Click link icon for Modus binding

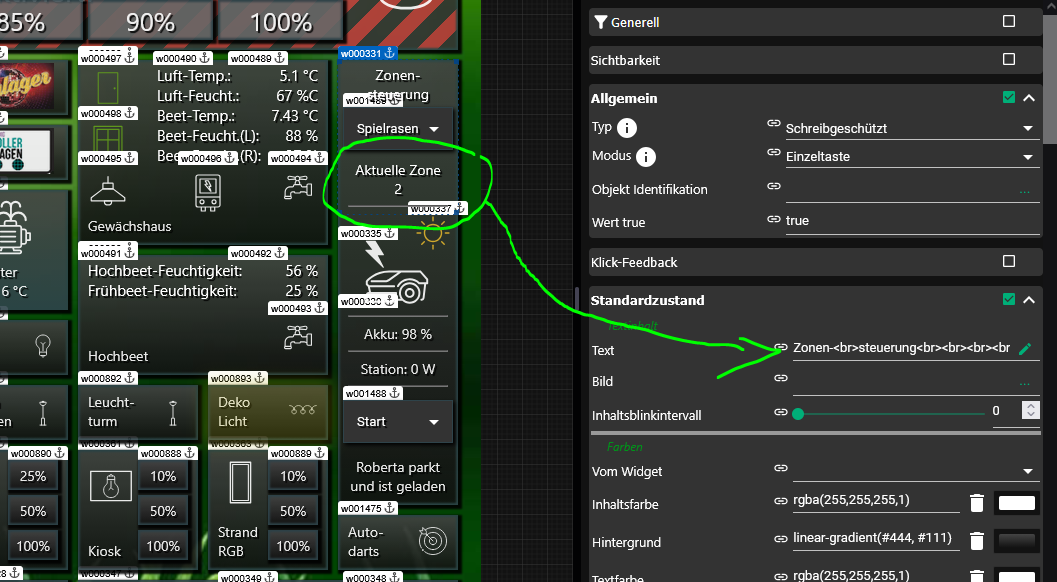click(x=774, y=152)
